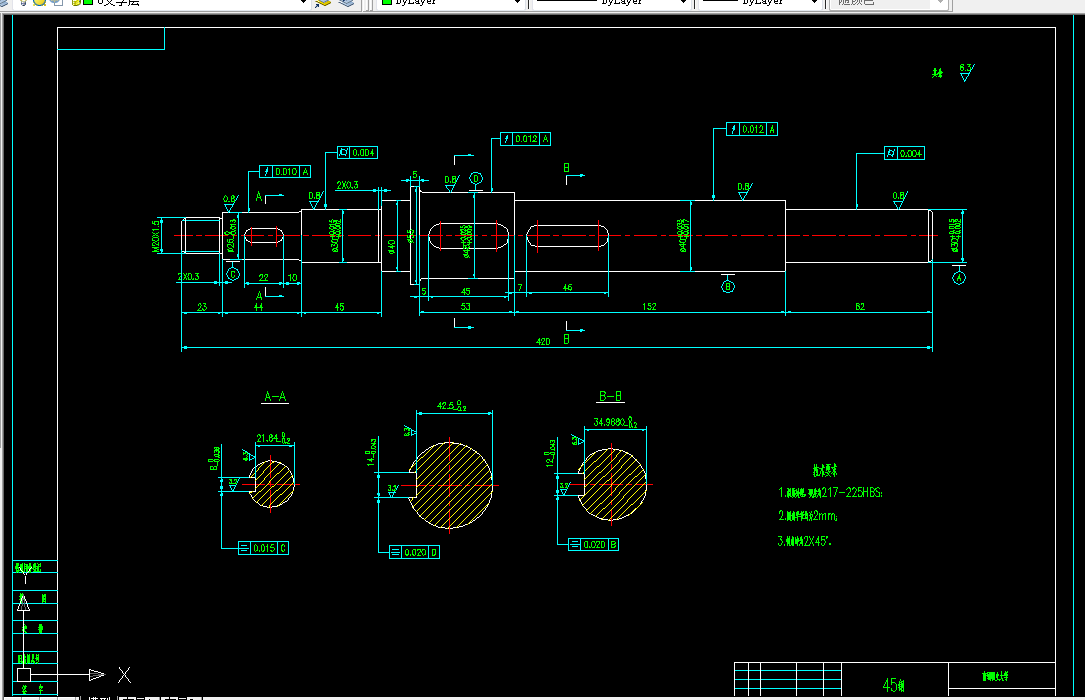The image size is (1085, 700).
Task: Select the 0.010 A runout tolerance frame
Action: click(285, 172)
